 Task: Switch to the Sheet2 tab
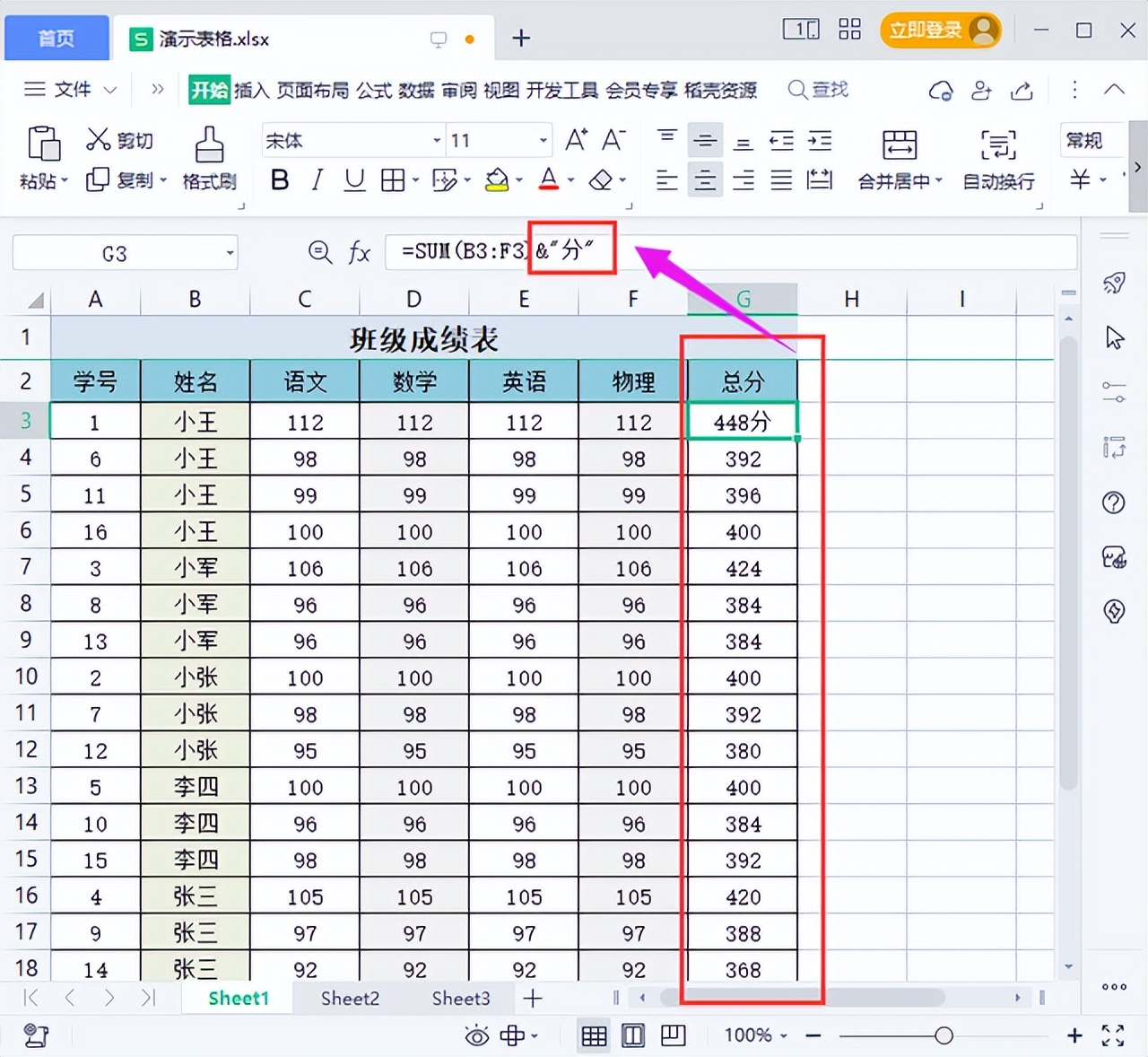click(350, 998)
